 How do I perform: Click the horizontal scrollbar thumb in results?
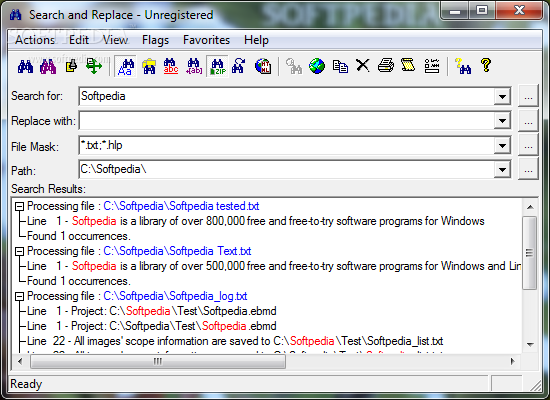tap(158, 361)
